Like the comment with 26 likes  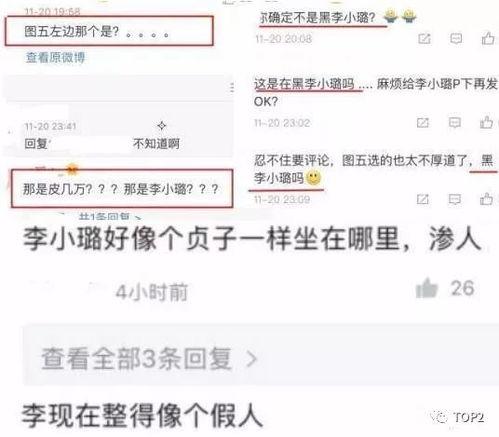[x=426, y=289]
